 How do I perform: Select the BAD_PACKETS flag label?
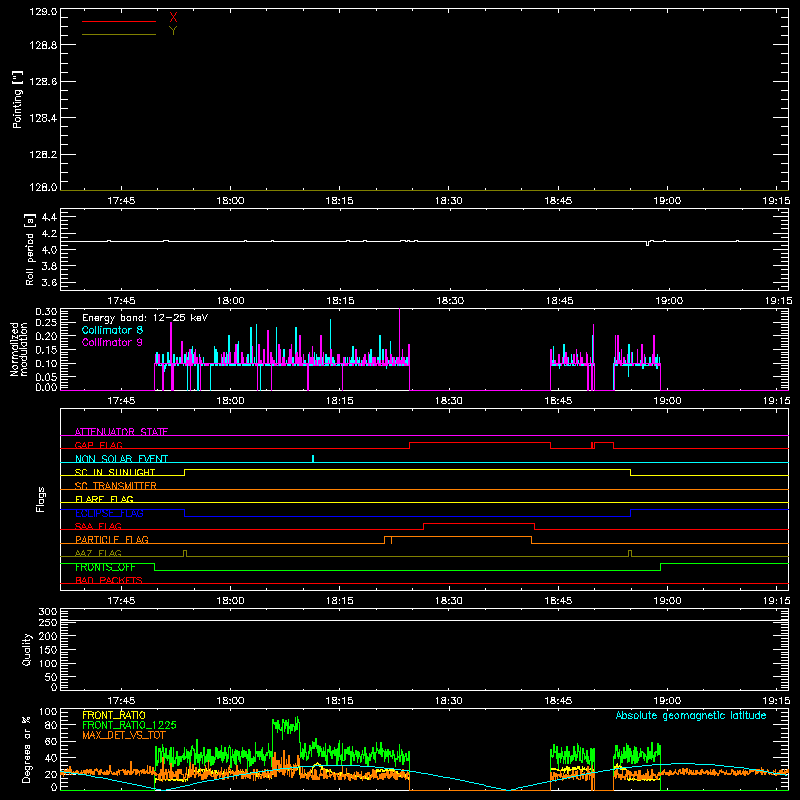(x=109, y=580)
